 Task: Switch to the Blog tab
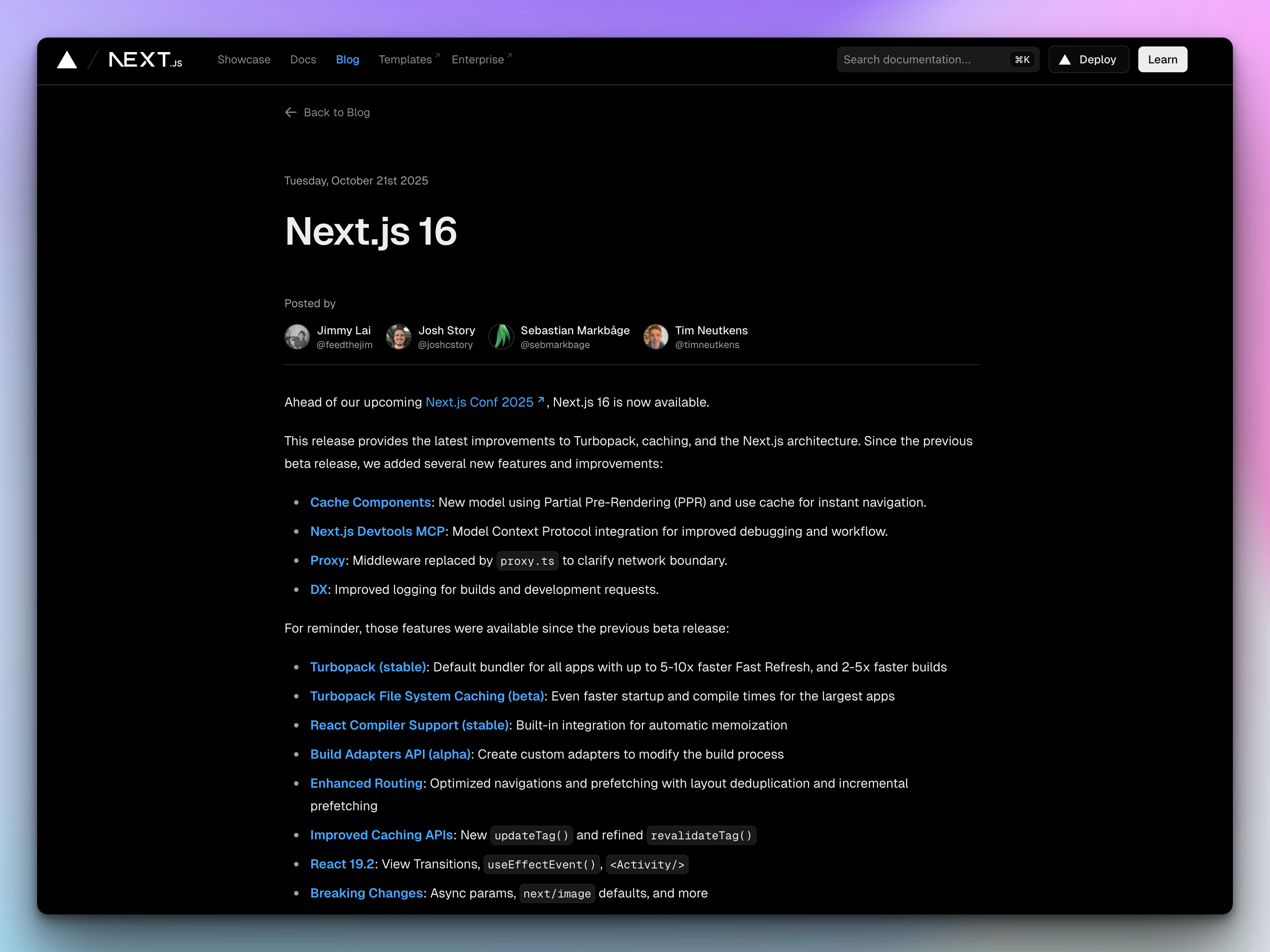click(347, 59)
